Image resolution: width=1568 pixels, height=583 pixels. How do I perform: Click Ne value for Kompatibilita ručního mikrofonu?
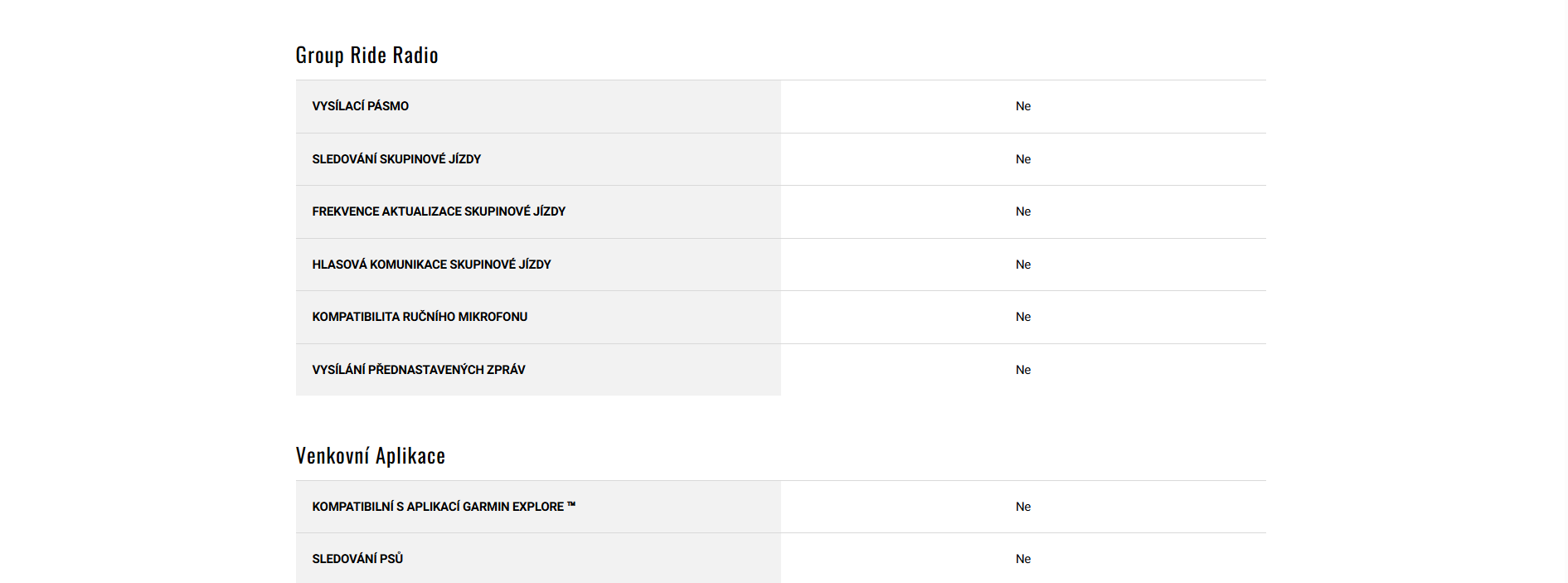pyautogui.click(x=1022, y=317)
